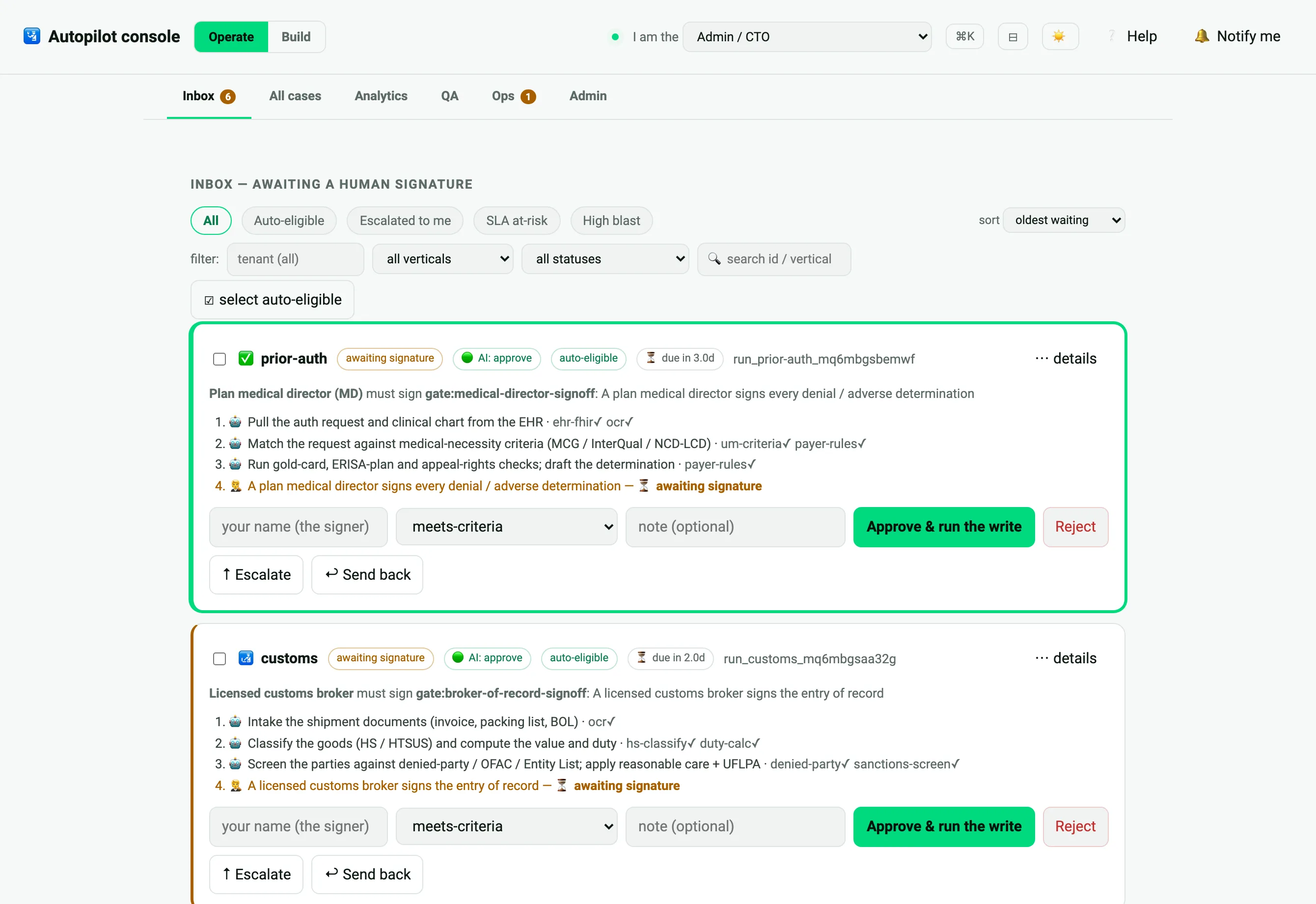Click run id 'run_prior-auth_mq6mbgsbemwf'
Viewport: 1316px width, 904px height.
(823, 359)
